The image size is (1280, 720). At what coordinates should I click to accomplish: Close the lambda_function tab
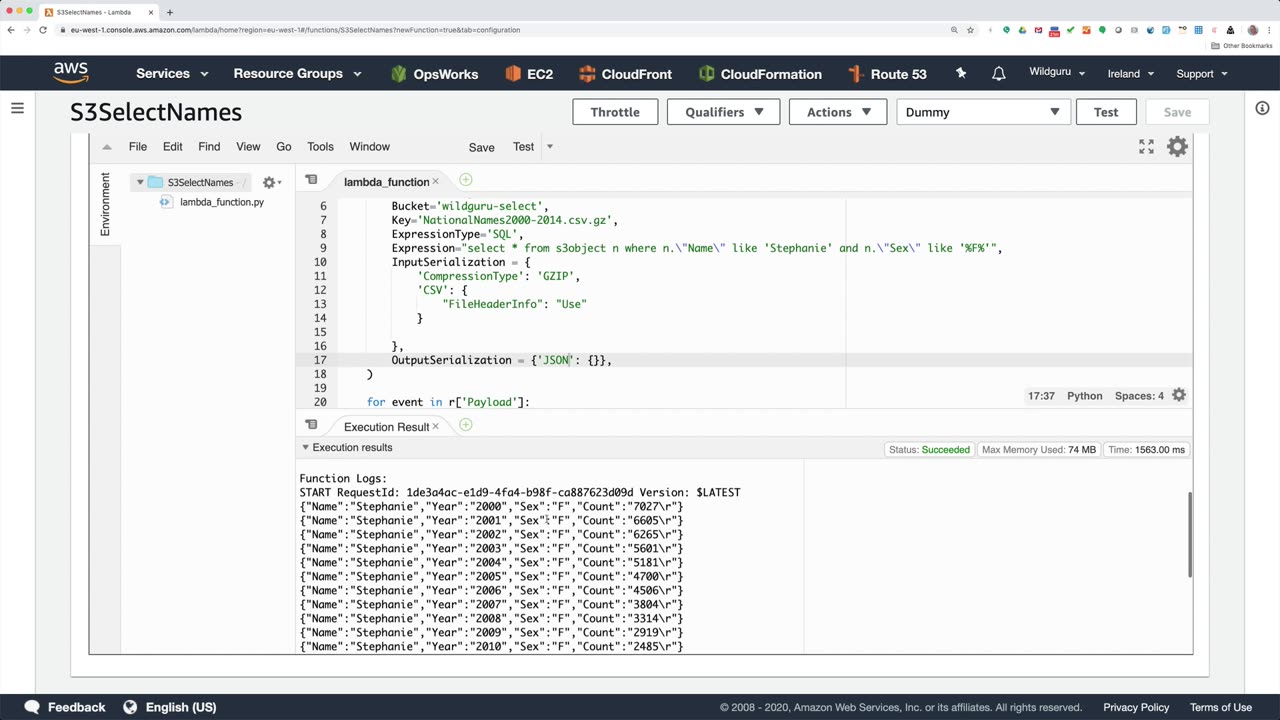pyautogui.click(x=435, y=182)
